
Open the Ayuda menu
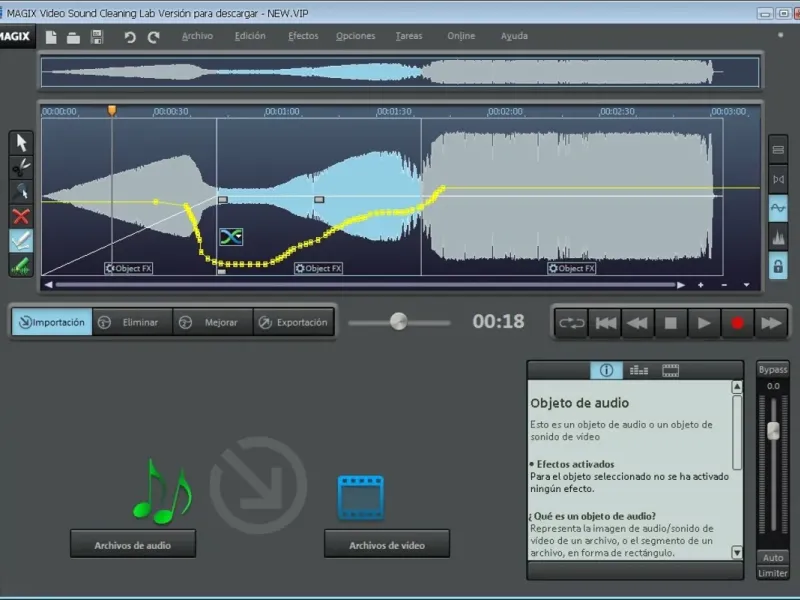coord(514,36)
